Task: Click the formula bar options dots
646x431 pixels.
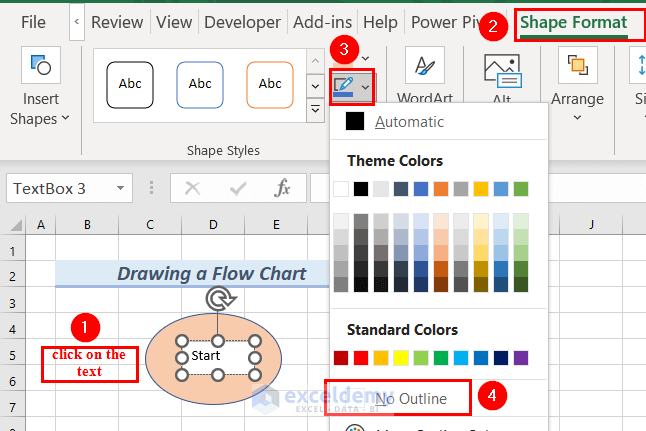Action: (151, 188)
